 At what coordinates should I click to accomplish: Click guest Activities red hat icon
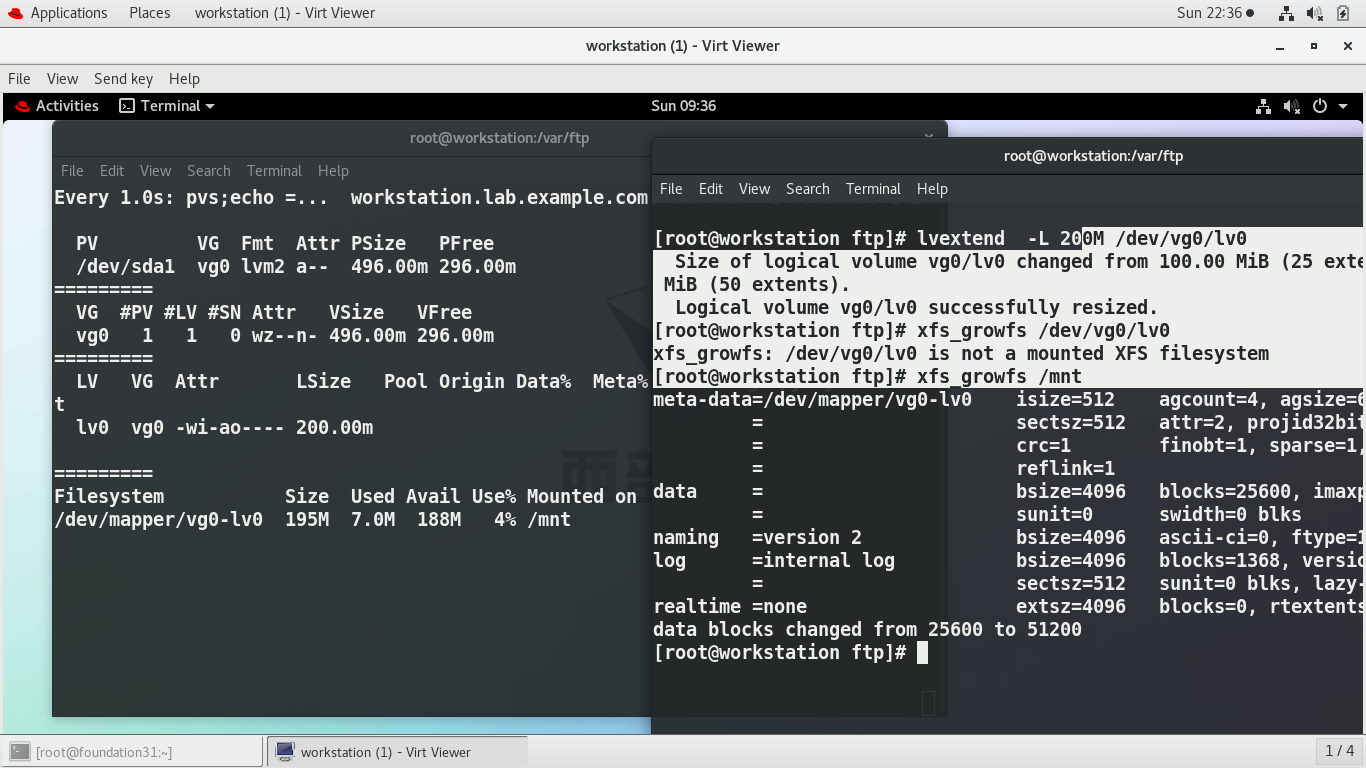click(23, 106)
